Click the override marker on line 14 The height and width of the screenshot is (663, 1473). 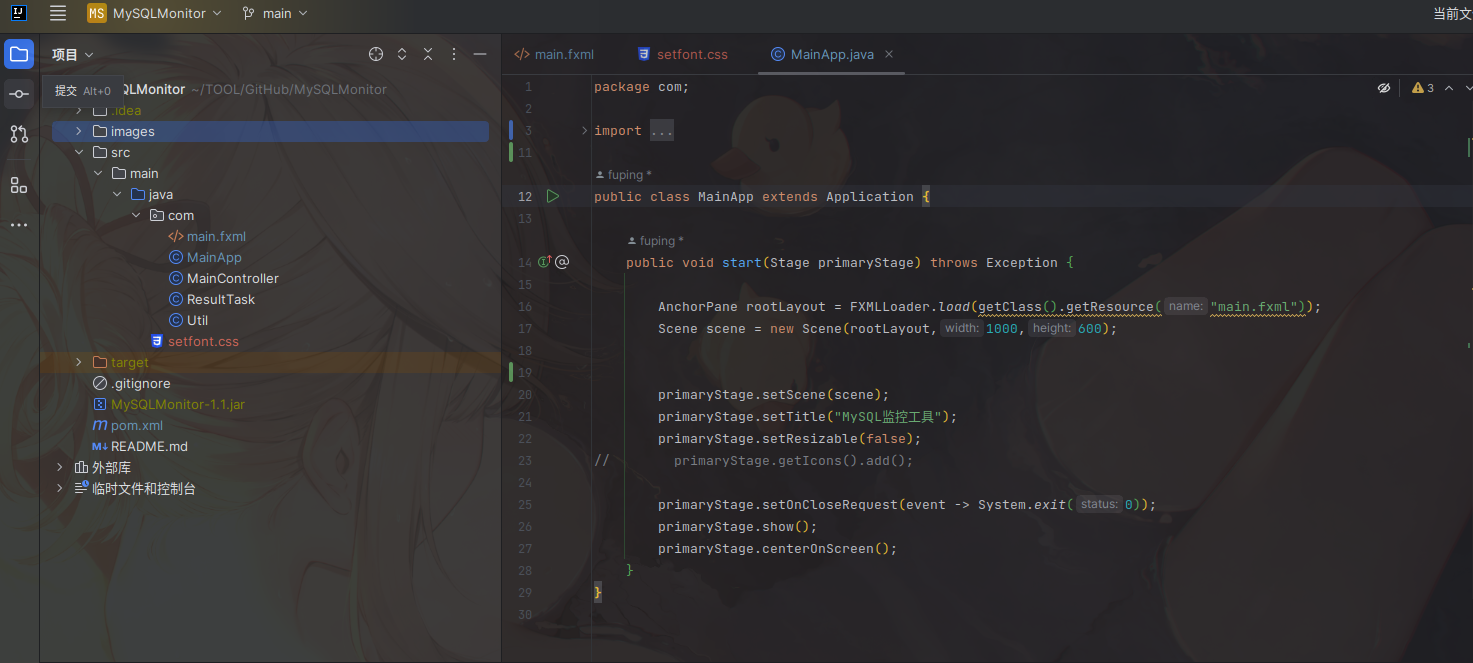point(544,262)
